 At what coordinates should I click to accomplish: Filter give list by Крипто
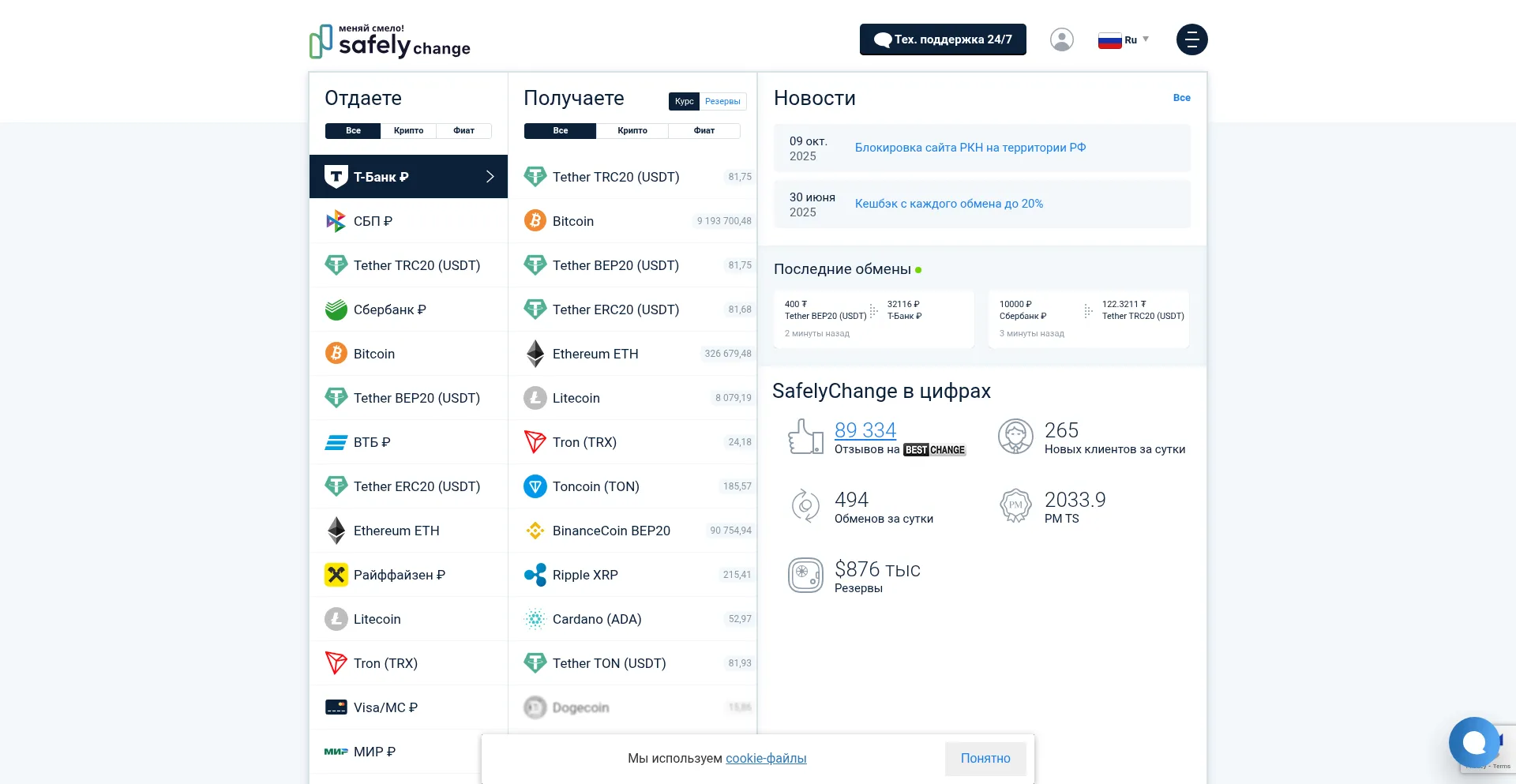[408, 131]
